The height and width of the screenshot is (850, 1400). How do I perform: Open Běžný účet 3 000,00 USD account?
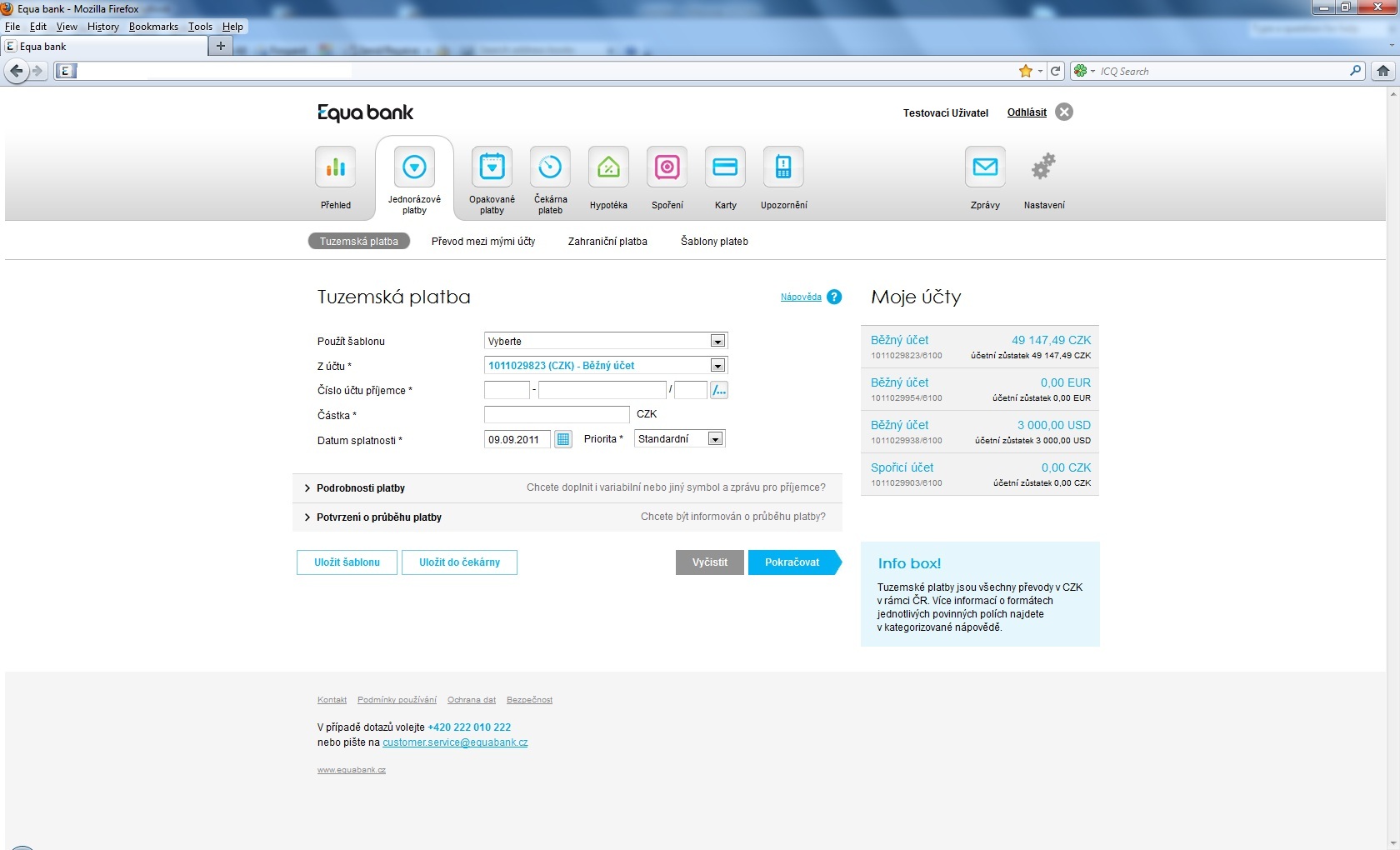point(980,432)
